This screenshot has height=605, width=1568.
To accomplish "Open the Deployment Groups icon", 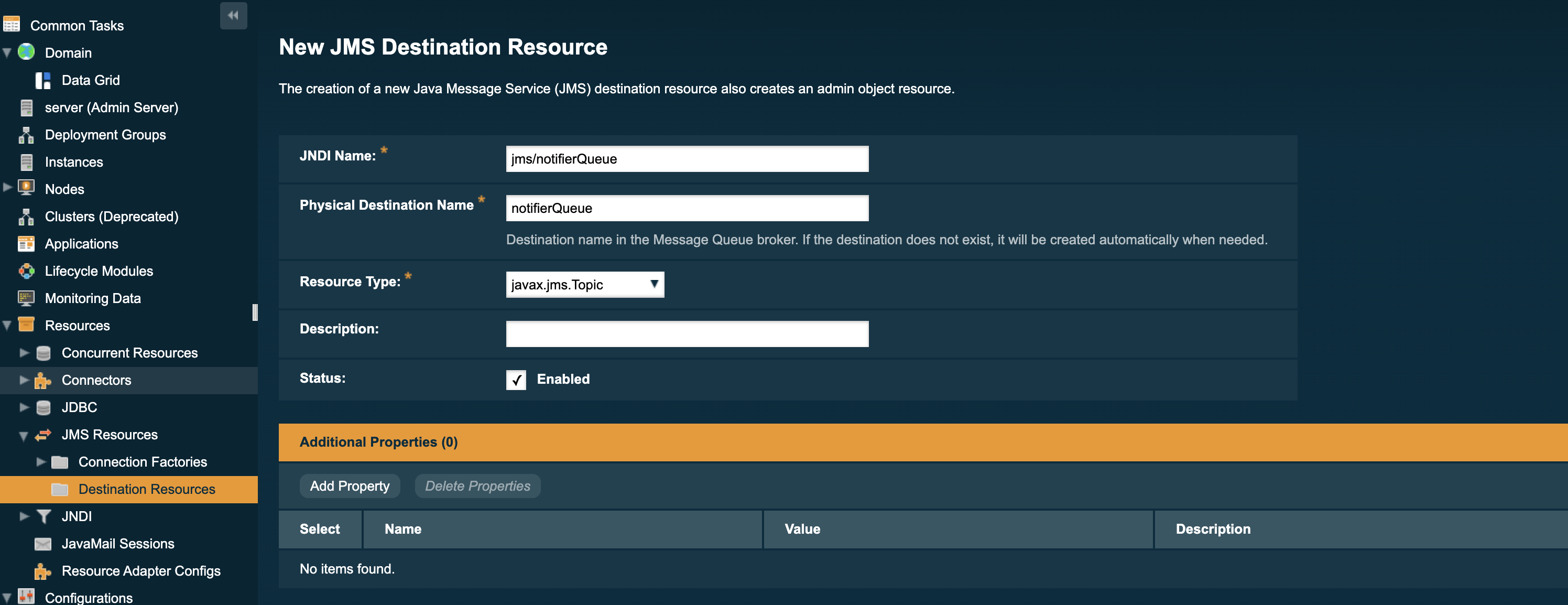I will click(26, 135).
